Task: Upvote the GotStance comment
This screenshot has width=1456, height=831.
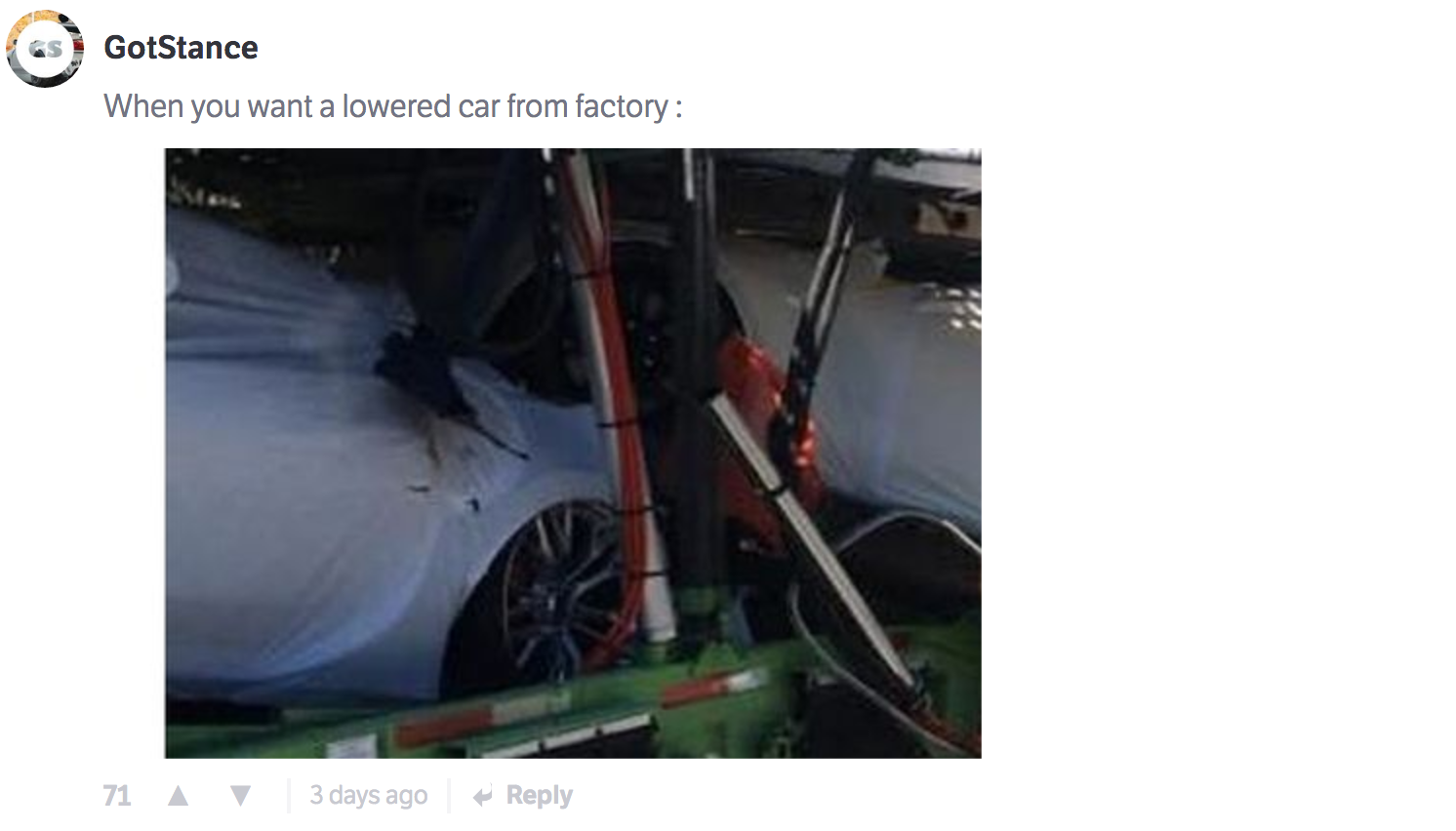Action: [178, 796]
